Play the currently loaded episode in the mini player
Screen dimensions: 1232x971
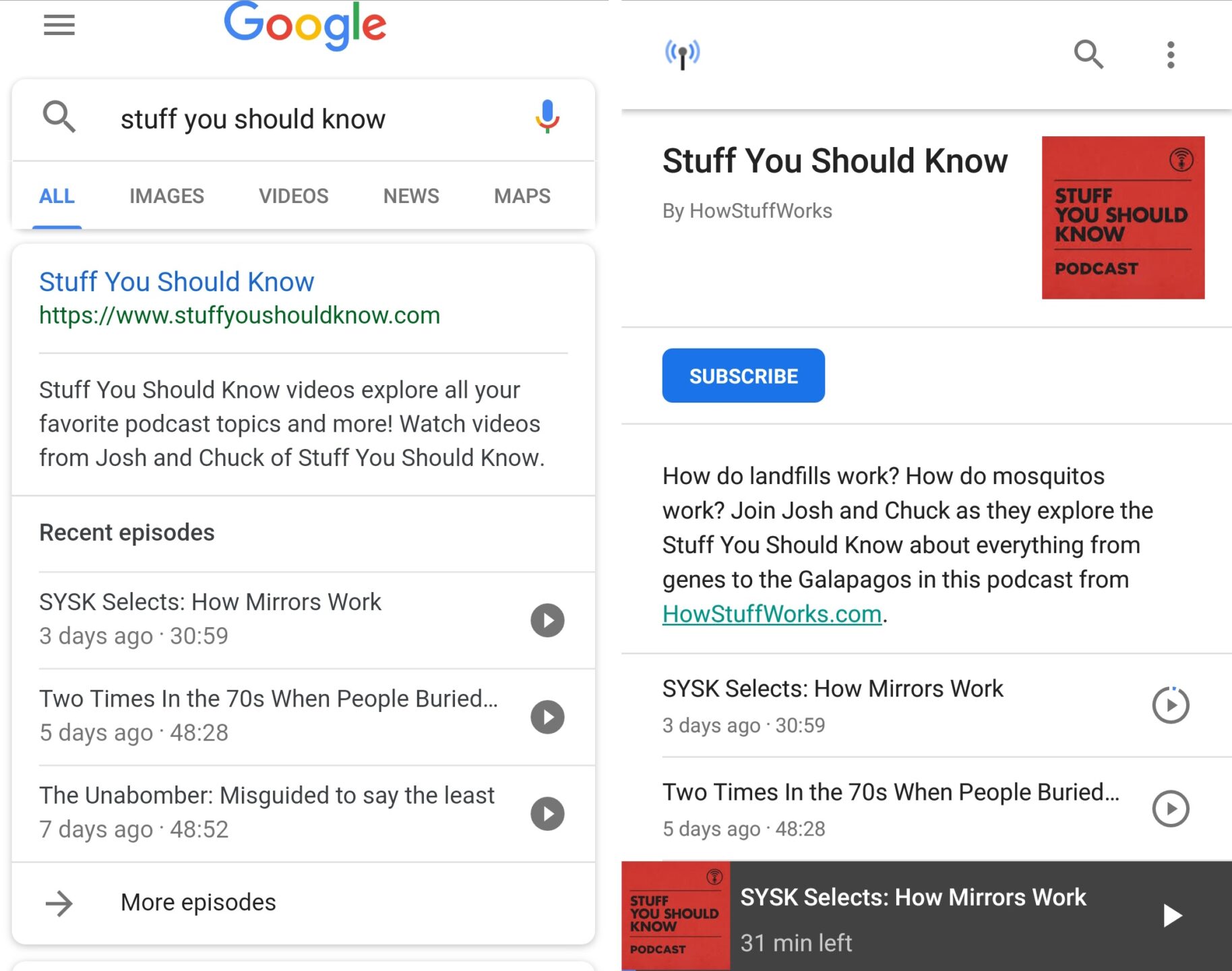[1173, 916]
